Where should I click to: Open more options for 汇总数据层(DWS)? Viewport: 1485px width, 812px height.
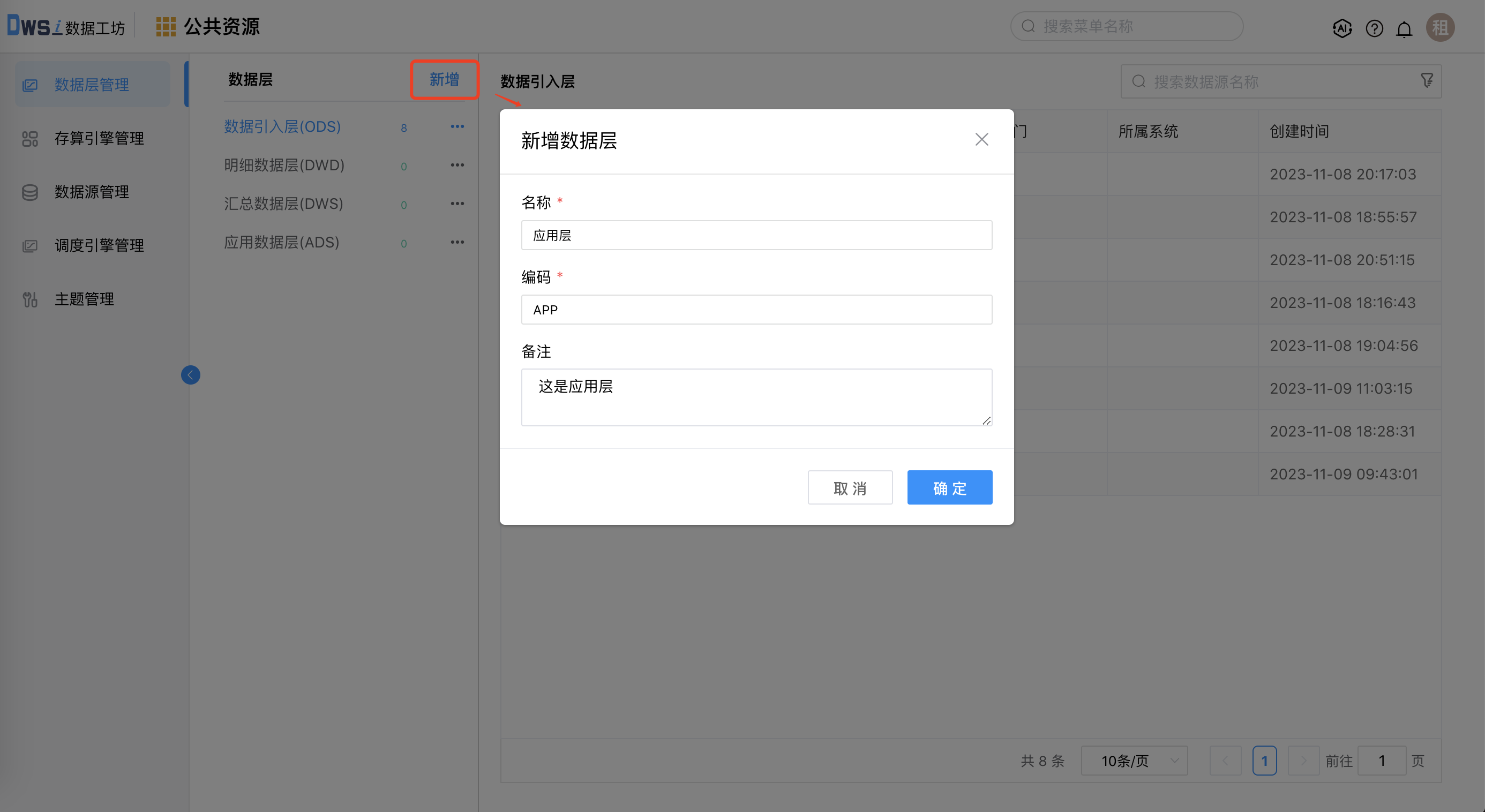point(457,203)
